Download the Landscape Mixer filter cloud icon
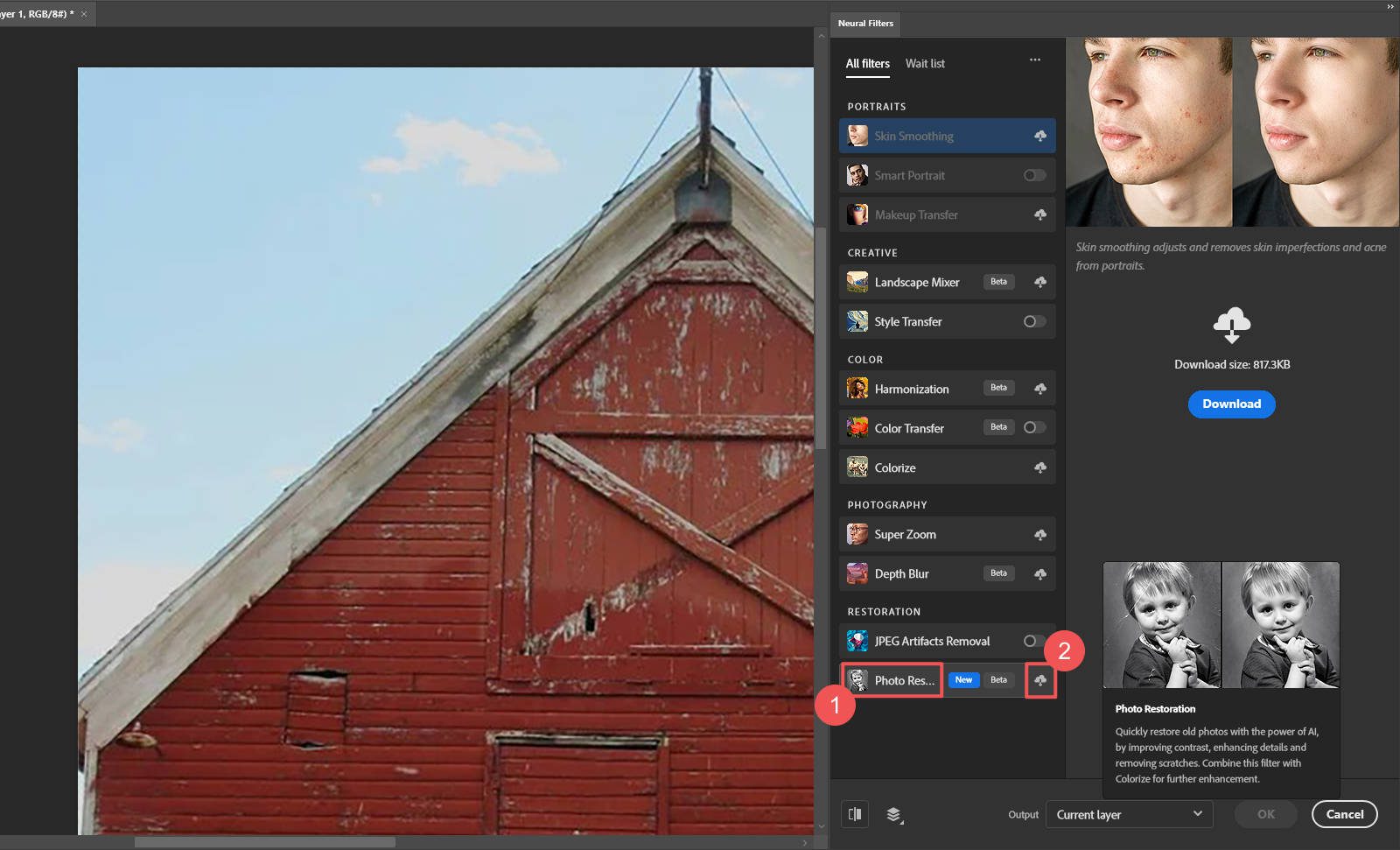This screenshot has height=850, width=1400. (1040, 282)
